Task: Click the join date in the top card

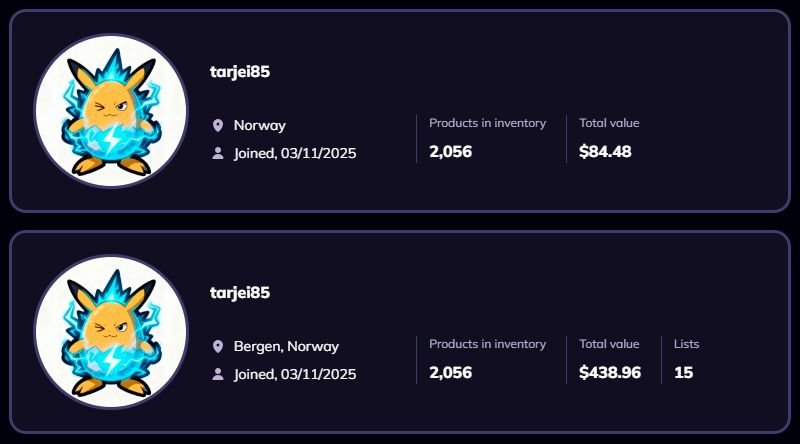Action: [295, 153]
